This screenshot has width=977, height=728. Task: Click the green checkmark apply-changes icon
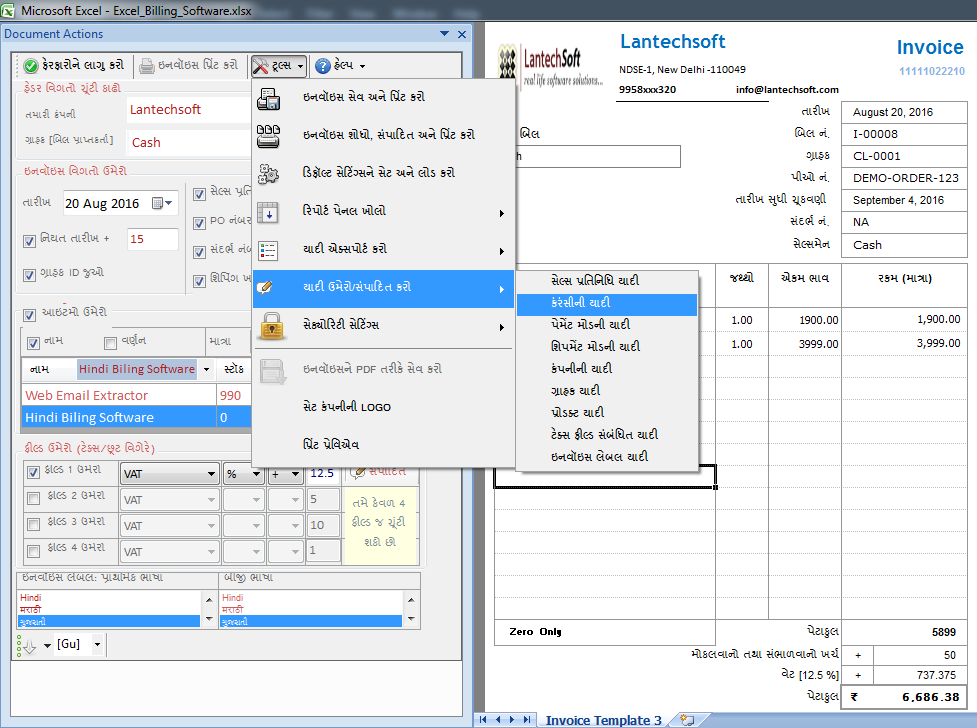point(31,65)
